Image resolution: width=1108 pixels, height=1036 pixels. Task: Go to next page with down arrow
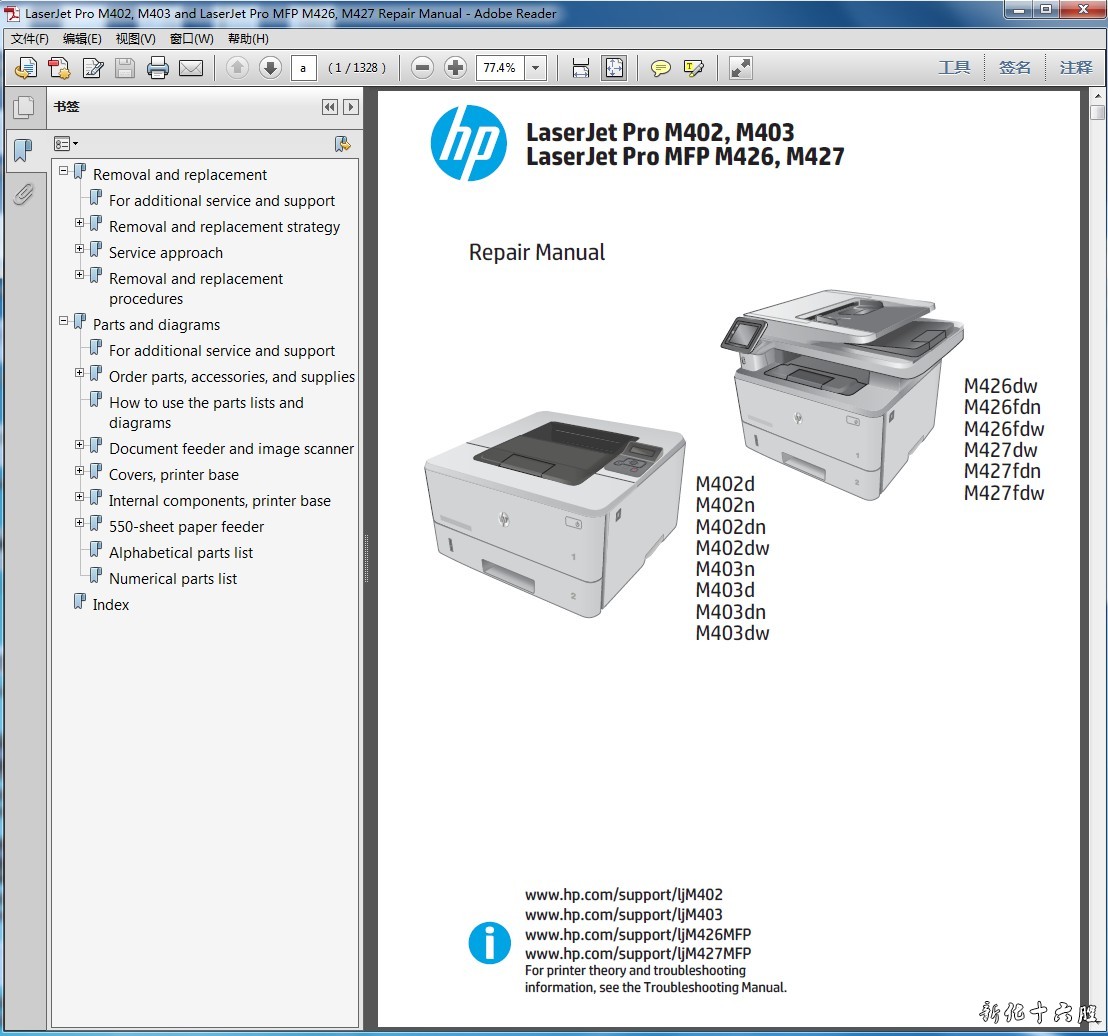[270, 68]
